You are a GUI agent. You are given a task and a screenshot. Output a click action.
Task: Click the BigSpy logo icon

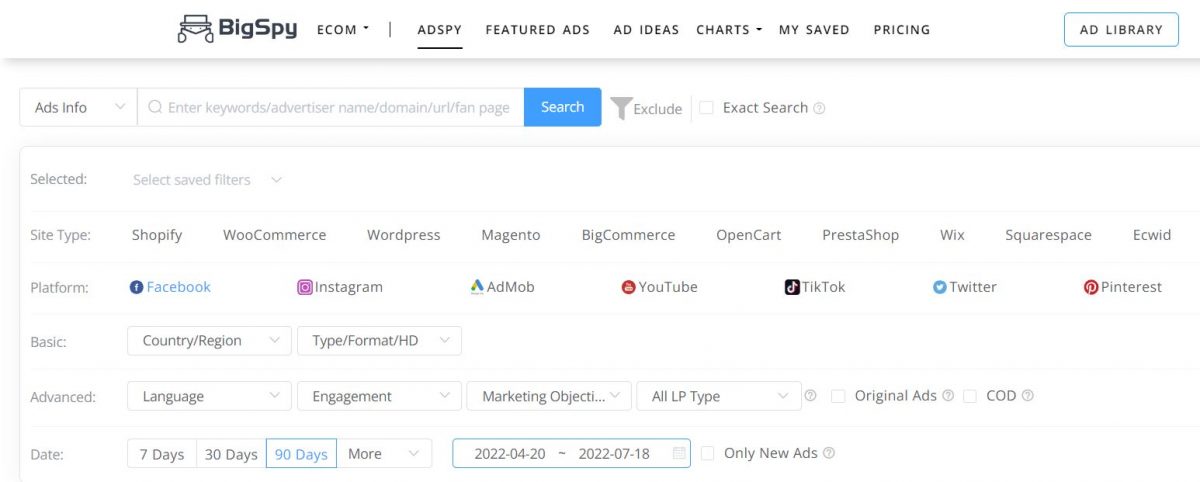pos(195,29)
